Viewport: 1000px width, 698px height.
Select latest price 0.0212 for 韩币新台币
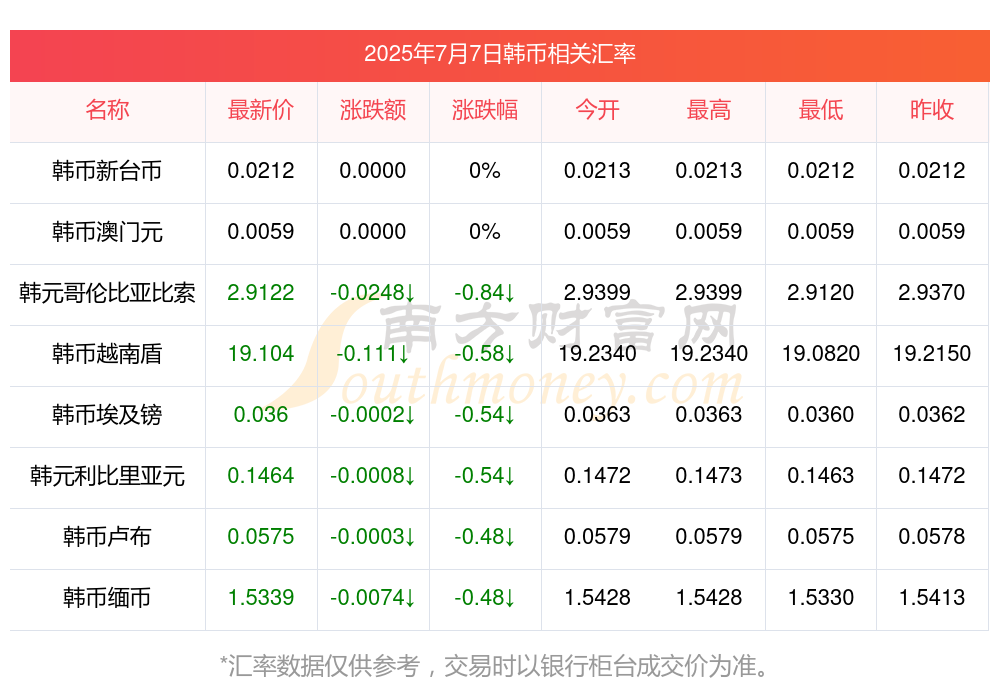pyautogui.click(x=261, y=170)
